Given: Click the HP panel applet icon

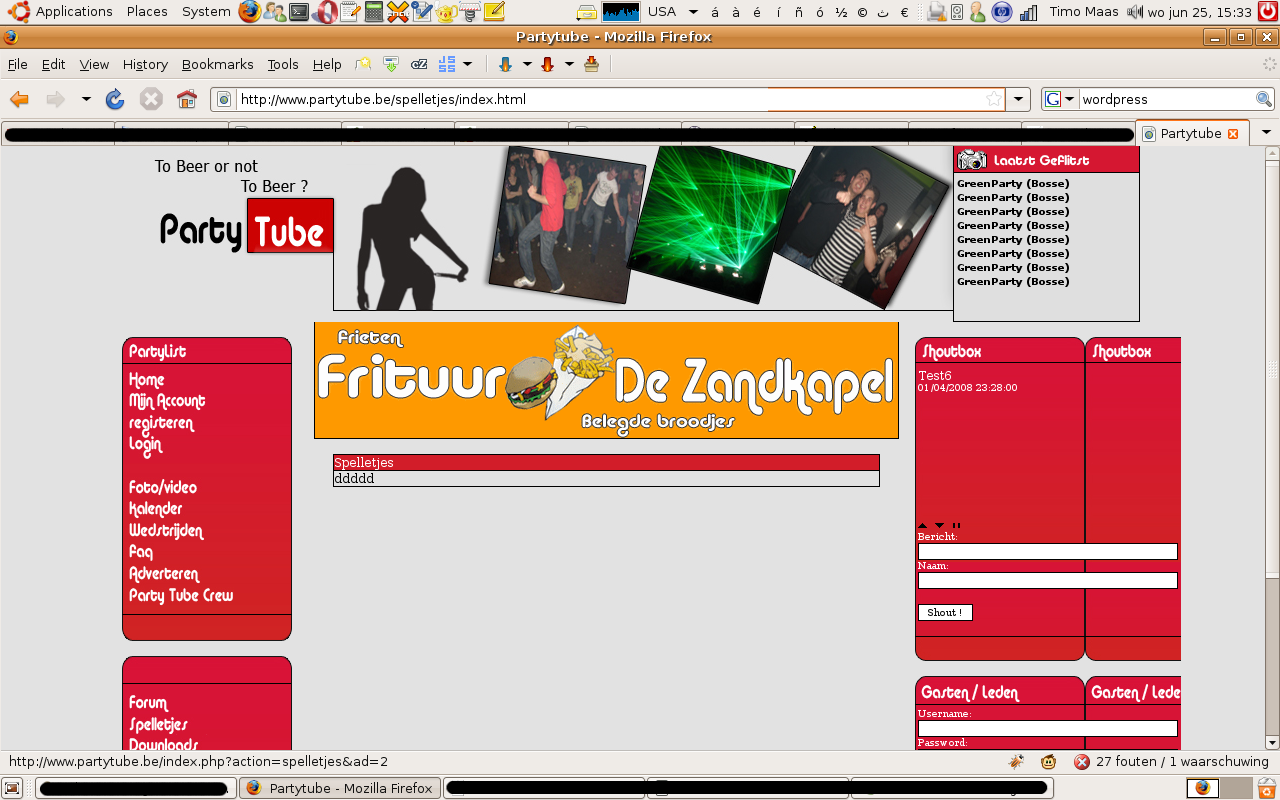Looking at the screenshot, I should (x=1001, y=12).
